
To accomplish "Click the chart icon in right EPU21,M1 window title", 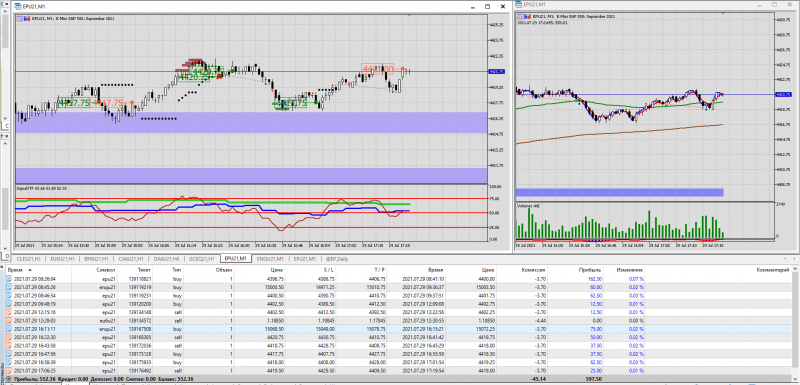I will click(x=519, y=5).
